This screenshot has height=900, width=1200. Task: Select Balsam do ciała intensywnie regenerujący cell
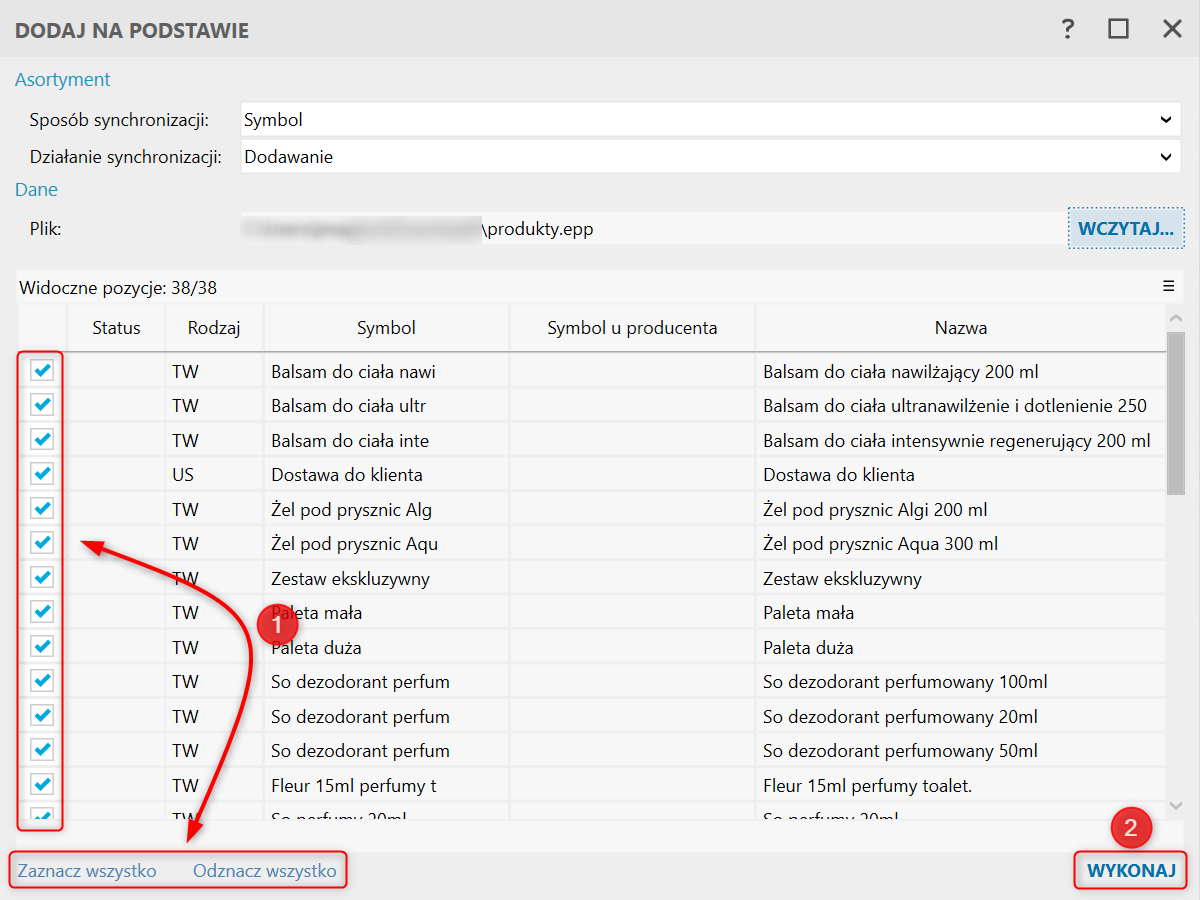click(960, 440)
